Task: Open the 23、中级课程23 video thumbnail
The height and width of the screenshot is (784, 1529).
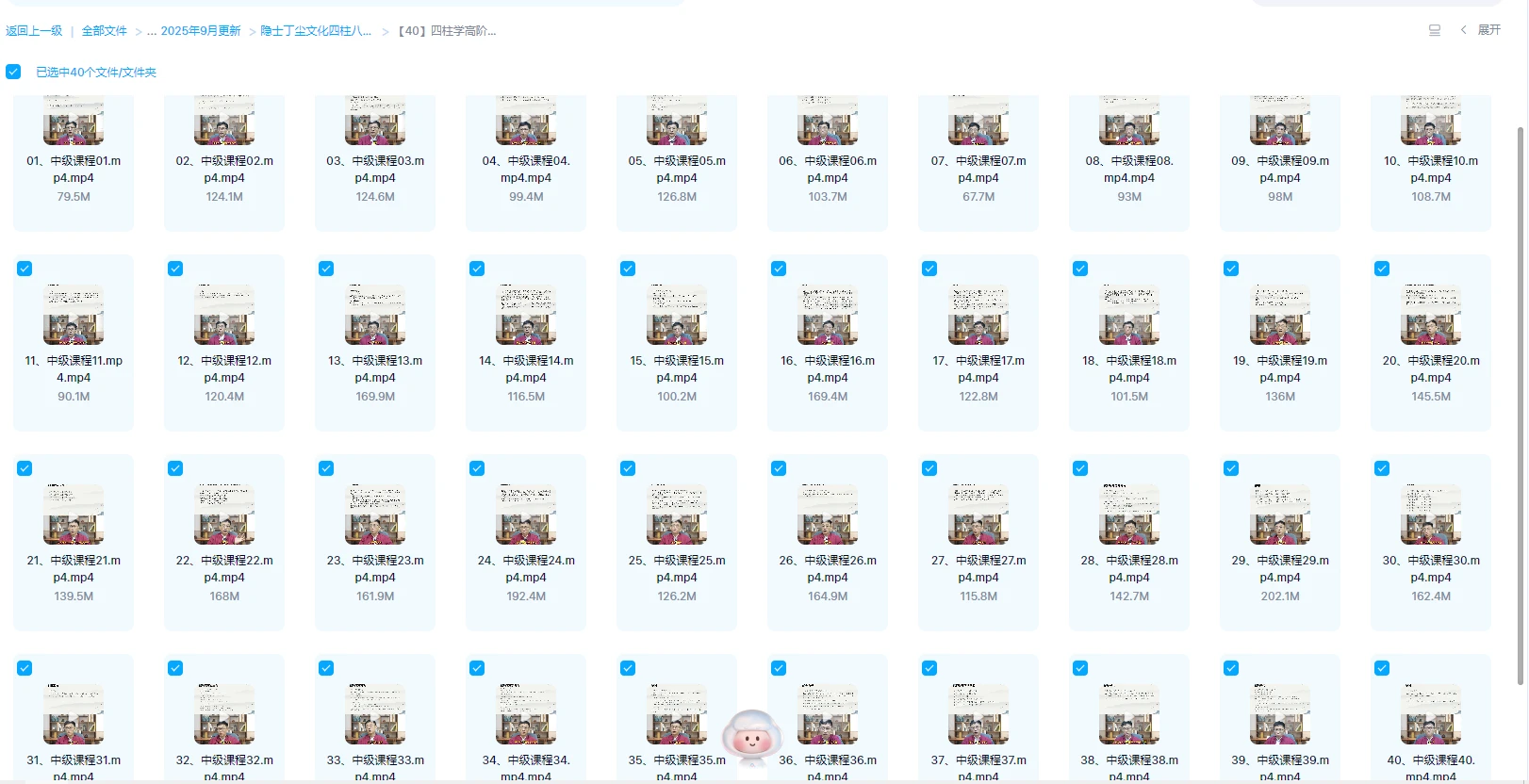Action: (x=375, y=514)
